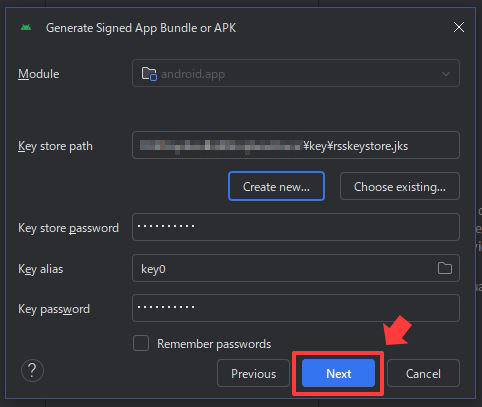Click the green Android logo in the title bar
Viewport: 482px width, 407px height.
coord(26,27)
